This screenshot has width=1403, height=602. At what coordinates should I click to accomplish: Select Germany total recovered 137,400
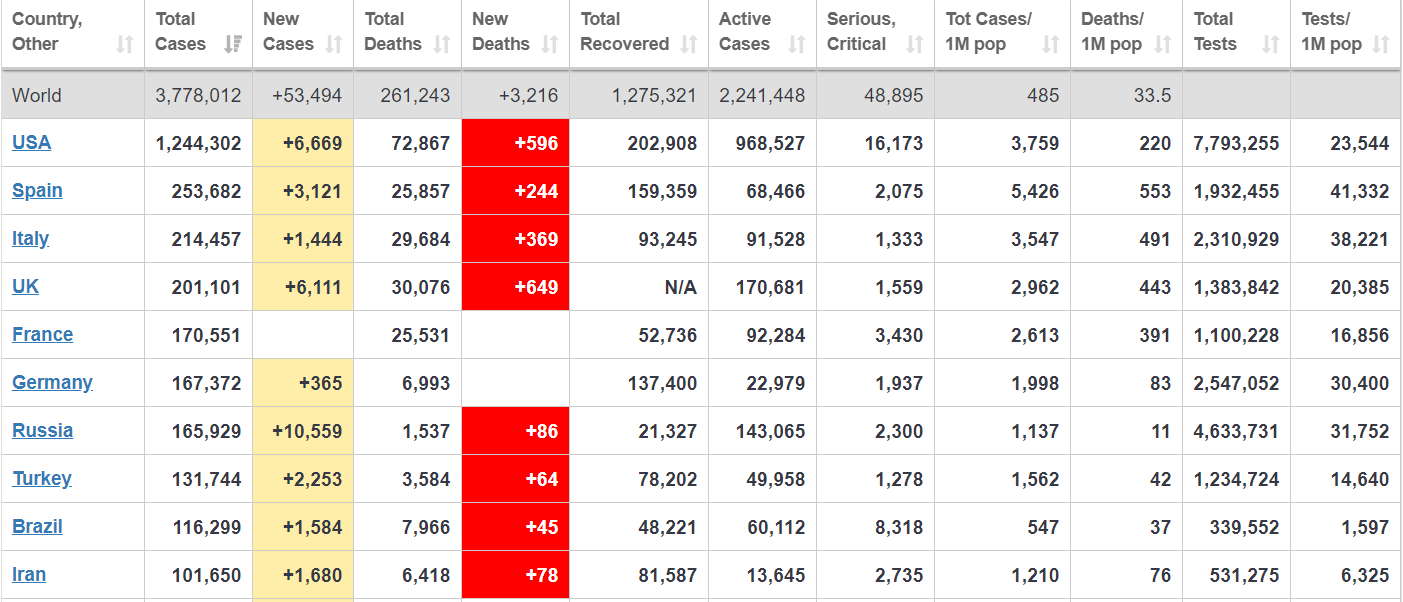(663, 383)
